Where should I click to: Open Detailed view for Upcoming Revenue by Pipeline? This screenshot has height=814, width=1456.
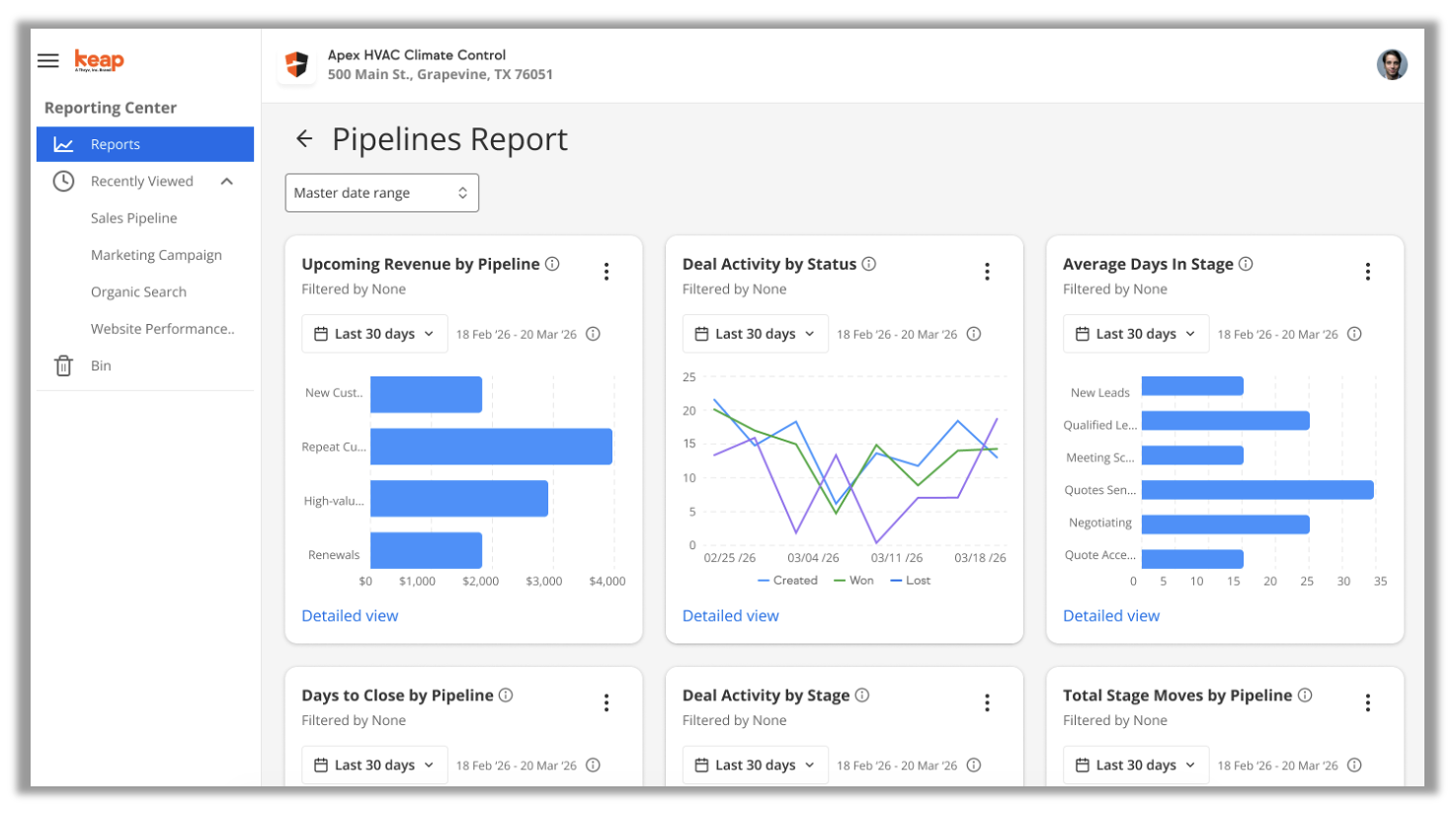(350, 615)
